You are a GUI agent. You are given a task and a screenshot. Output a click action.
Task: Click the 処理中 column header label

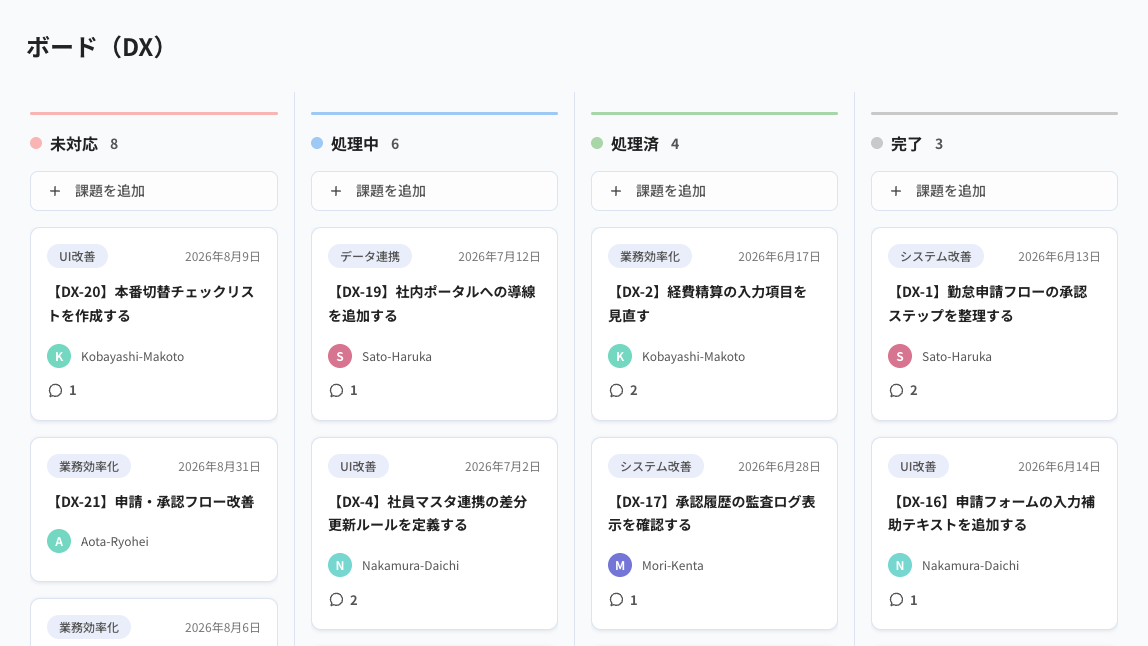[354, 144]
